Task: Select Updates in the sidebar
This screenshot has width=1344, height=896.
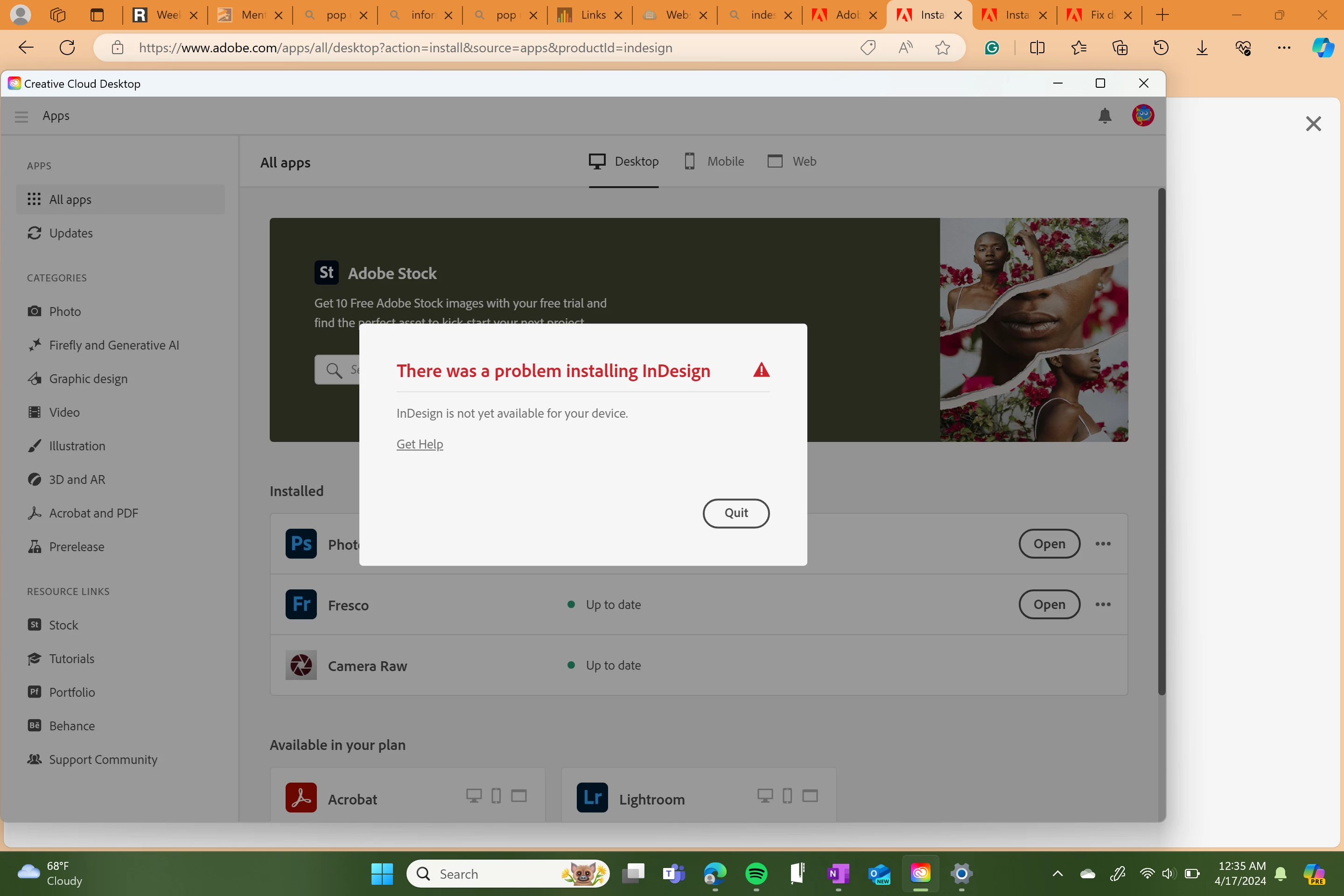Action: tap(70, 233)
